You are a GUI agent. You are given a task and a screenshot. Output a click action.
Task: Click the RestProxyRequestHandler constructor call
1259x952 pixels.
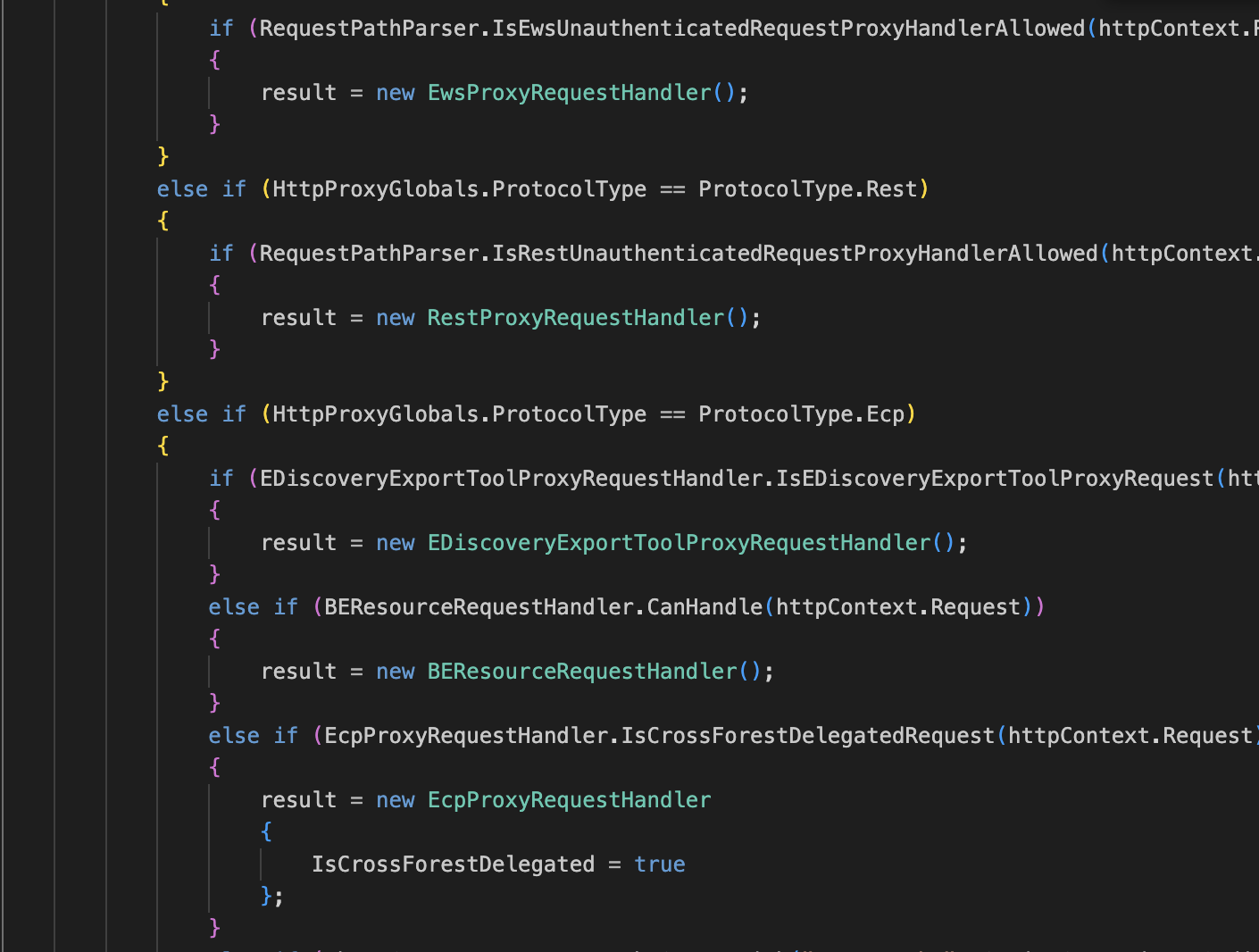tap(575, 318)
